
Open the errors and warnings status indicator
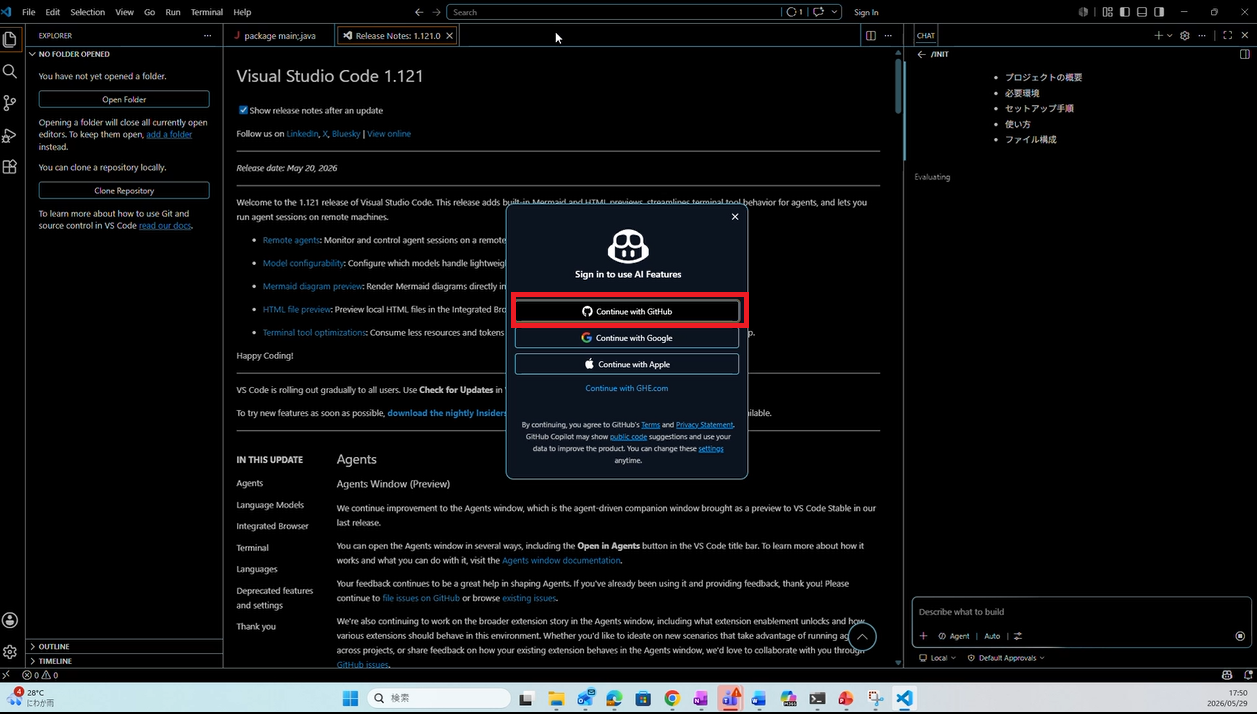pyautogui.click(x=40, y=675)
